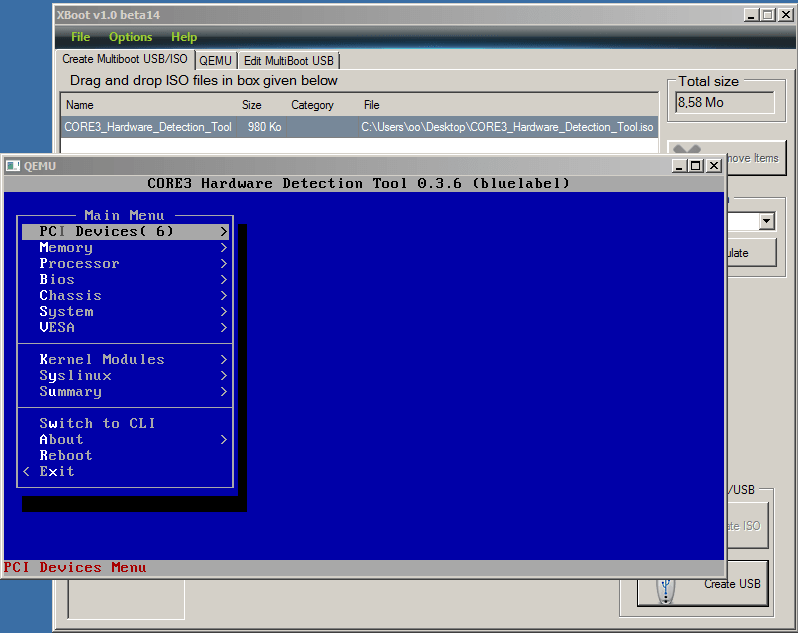Select PCI Devices( 6) menu entry

(x=125, y=232)
